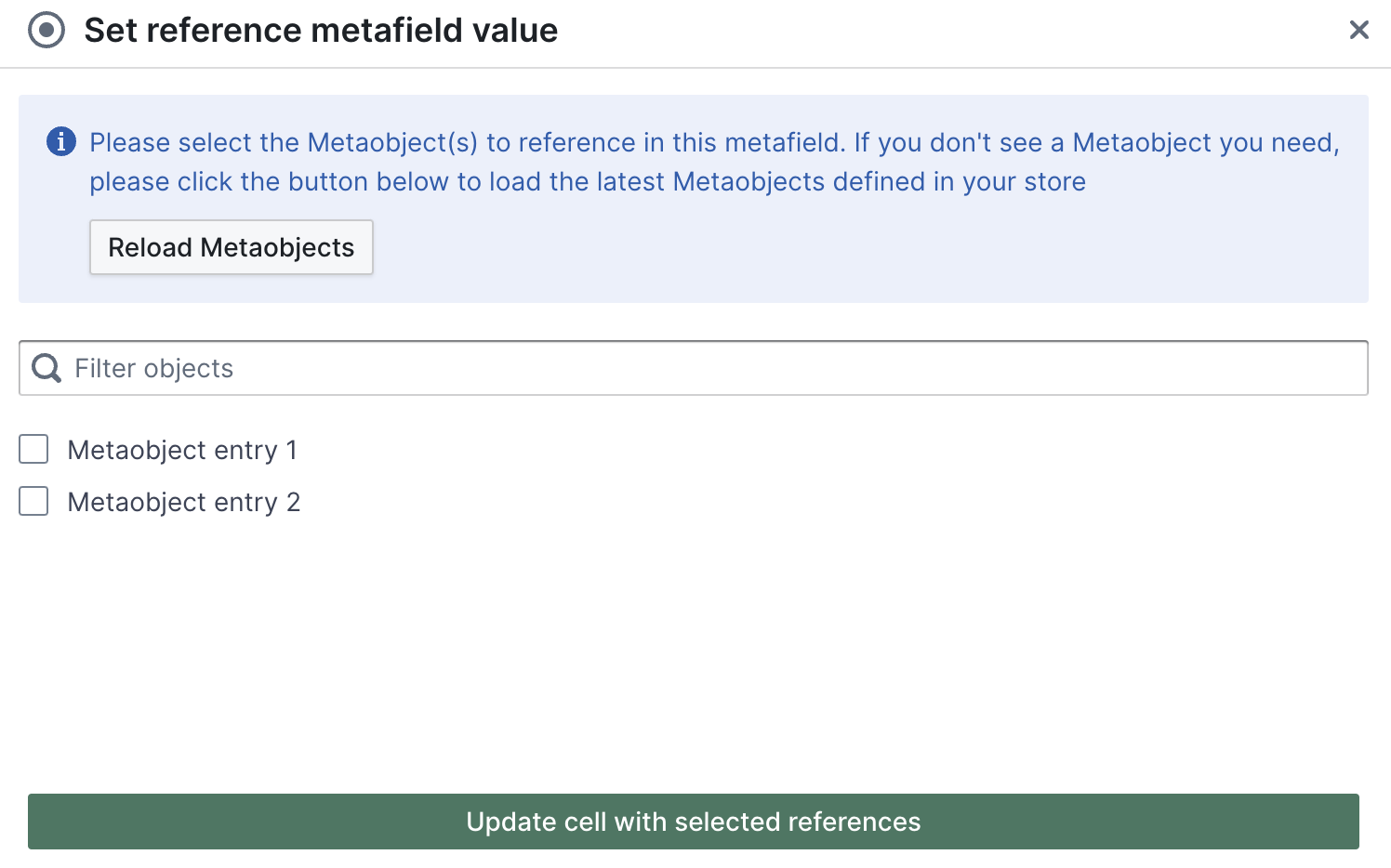This screenshot has height=868, width=1391.
Task: Click the circular target icon beside the dialog title
Action: (x=45, y=30)
